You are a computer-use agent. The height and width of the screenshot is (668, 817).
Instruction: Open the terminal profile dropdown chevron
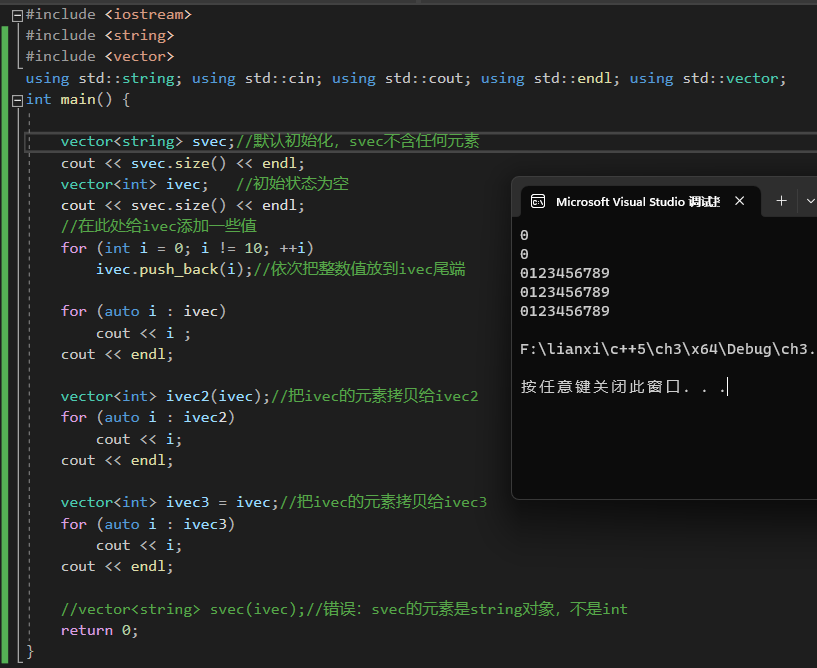tap(809, 201)
